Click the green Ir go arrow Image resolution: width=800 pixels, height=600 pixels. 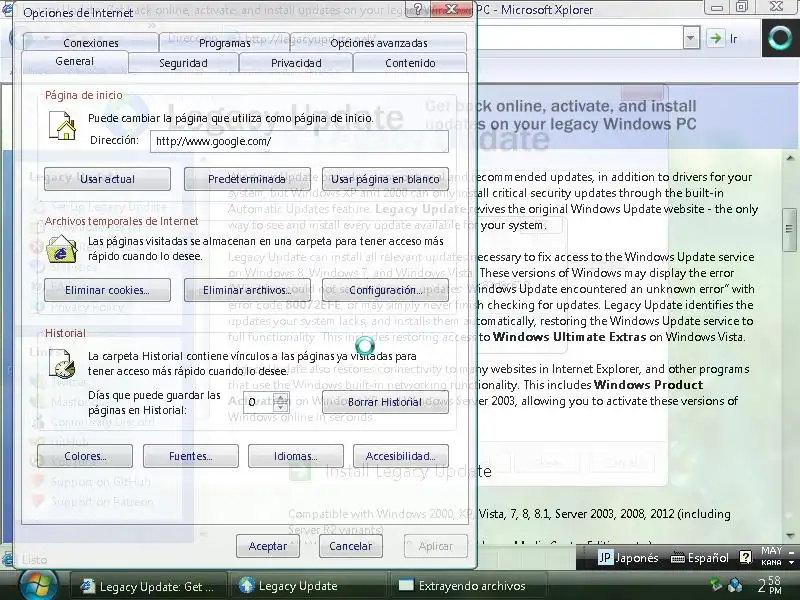click(x=715, y=38)
